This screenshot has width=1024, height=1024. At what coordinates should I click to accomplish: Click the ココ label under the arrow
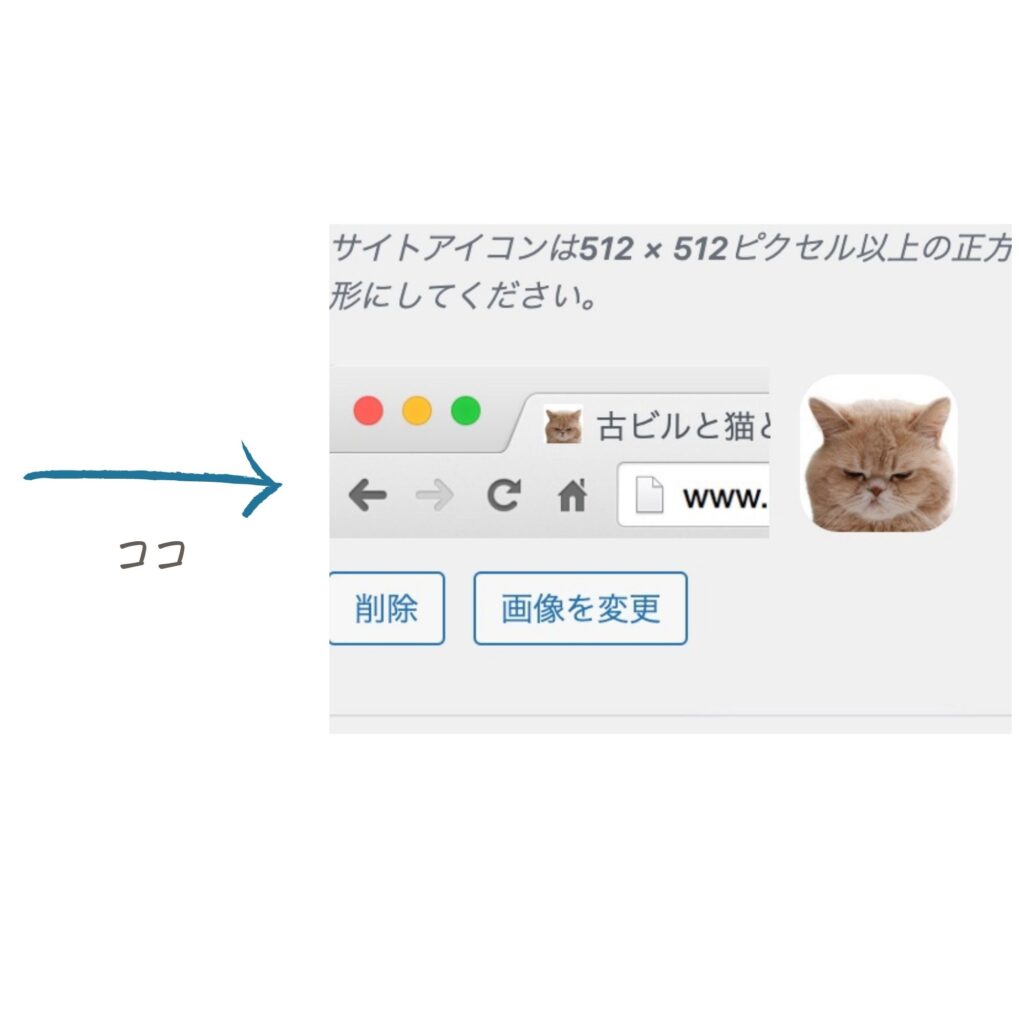(x=153, y=554)
